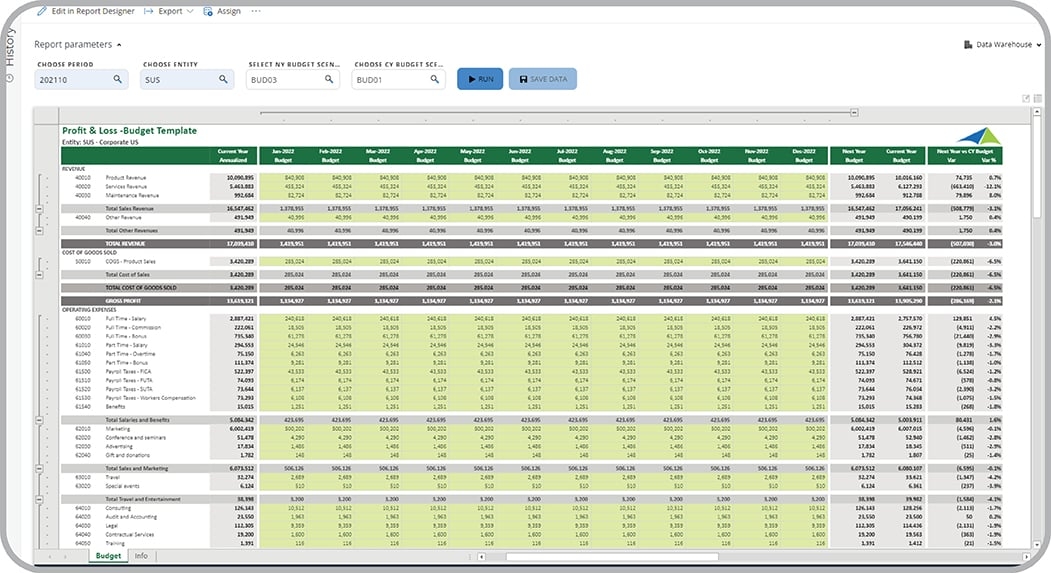Switch to the Info sheet tab
This screenshot has width=1051, height=573.
click(141, 555)
